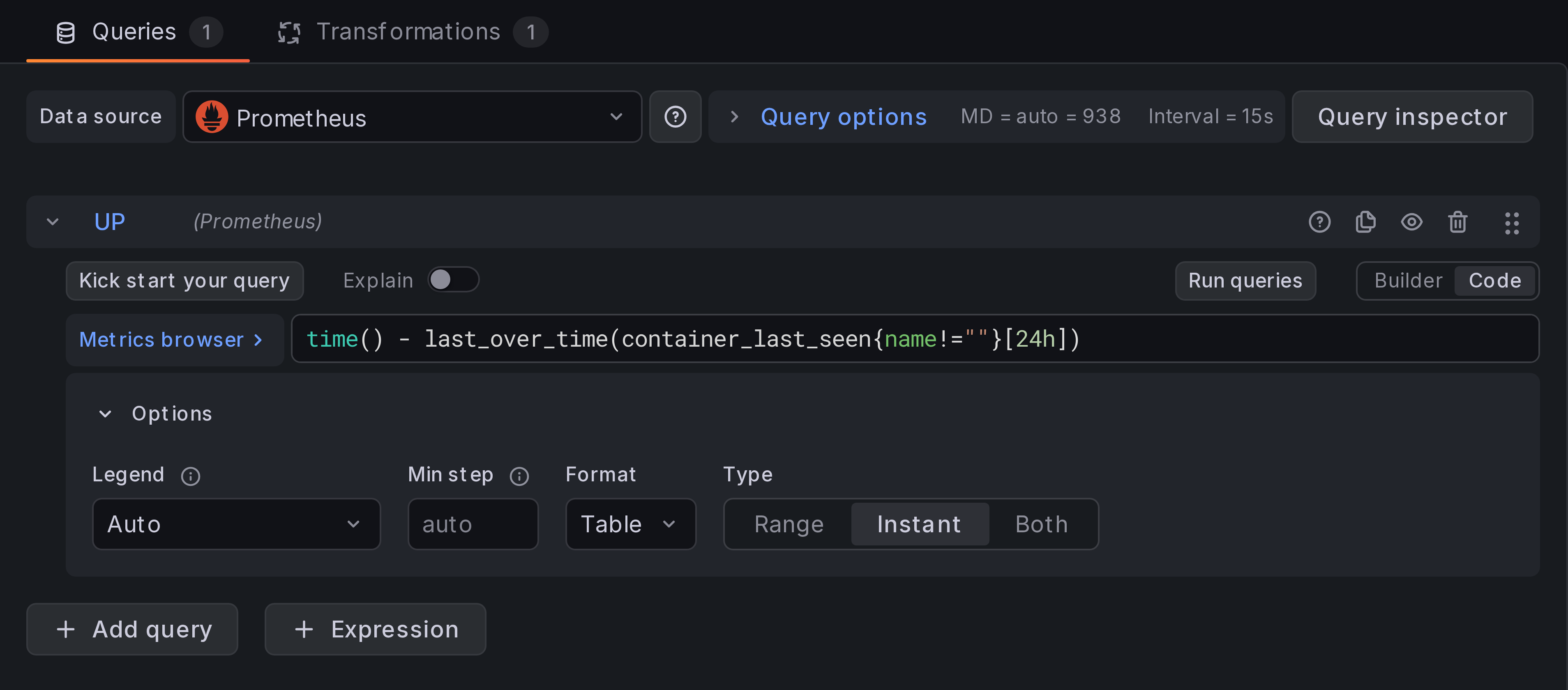Click the Interval = 15s text
The height and width of the screenshot is (690, 1568).
click(1210, 116)
